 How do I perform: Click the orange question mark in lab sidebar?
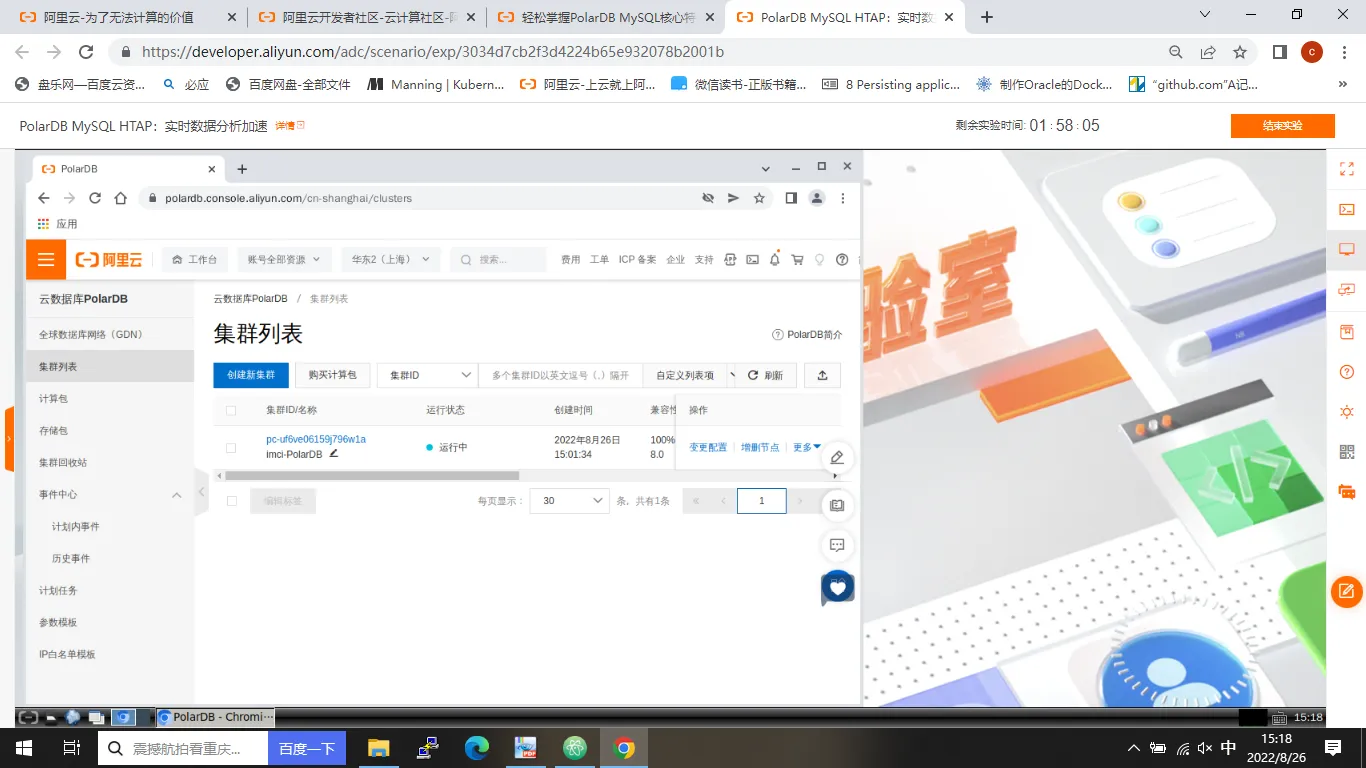[1346, 372]
